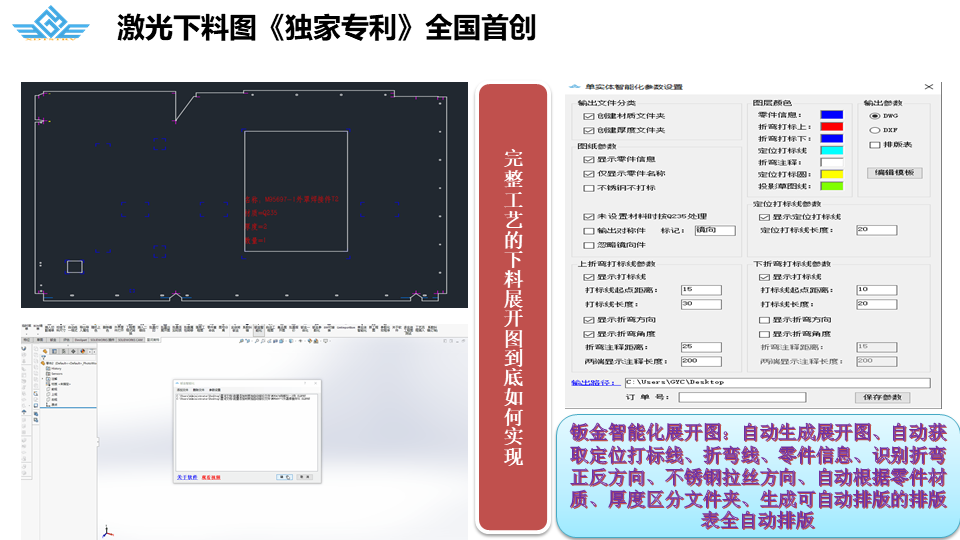Image resolution: width=960 pixels, height=540 pixels.
Task: Pick the red 折弯打标上 color swatch
Action: click(x=831, y=126)
